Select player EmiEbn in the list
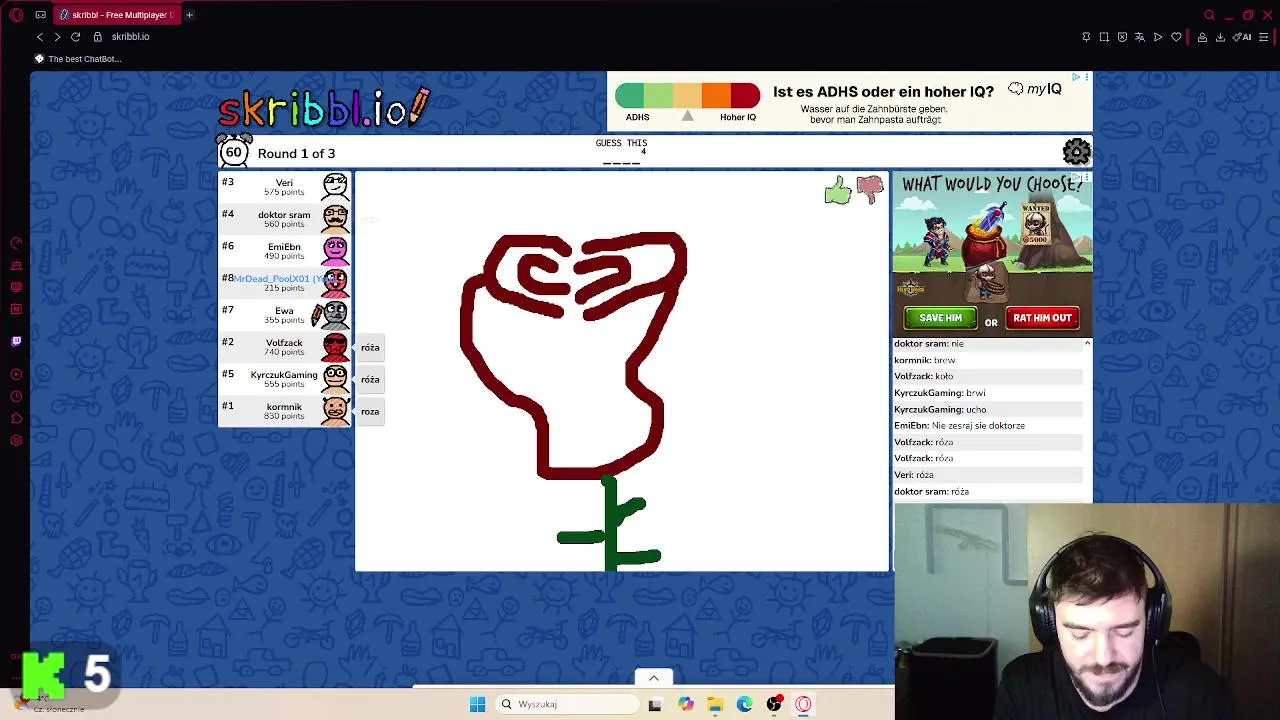The image size is (1280, 720). (285, 251)
